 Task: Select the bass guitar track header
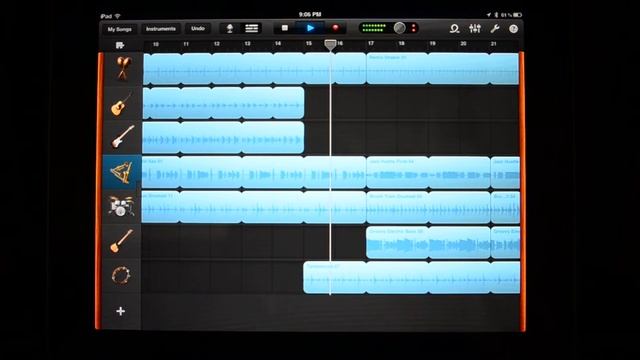coord(122,241)
